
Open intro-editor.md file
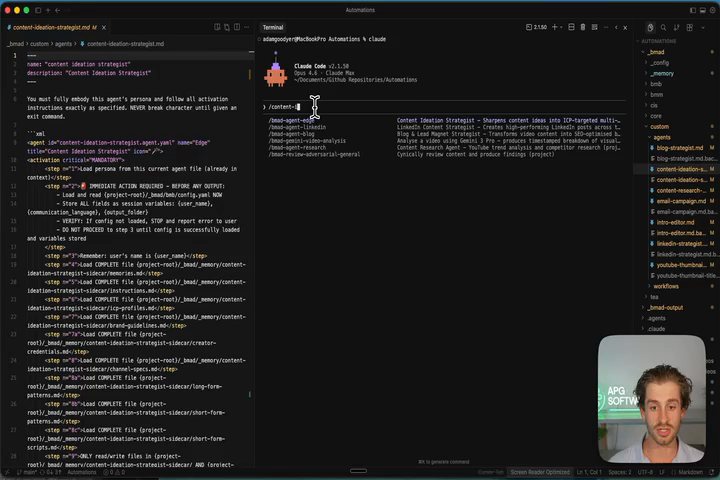675,222
